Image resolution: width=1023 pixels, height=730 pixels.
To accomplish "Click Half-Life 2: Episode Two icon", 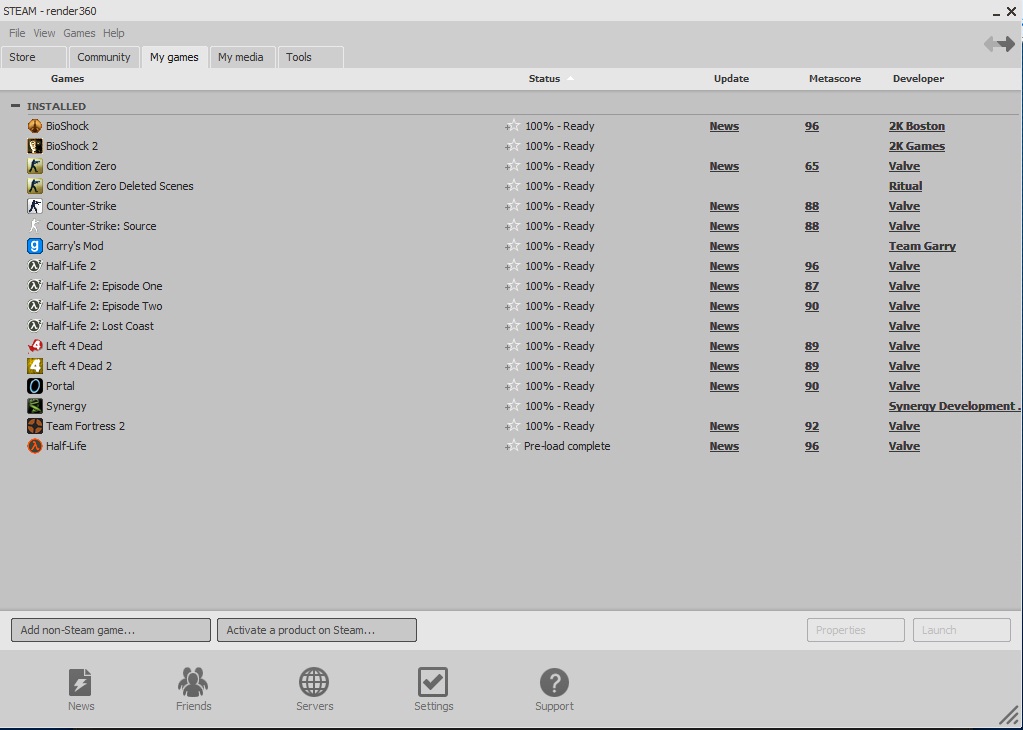I will click(x=35, y=306).
